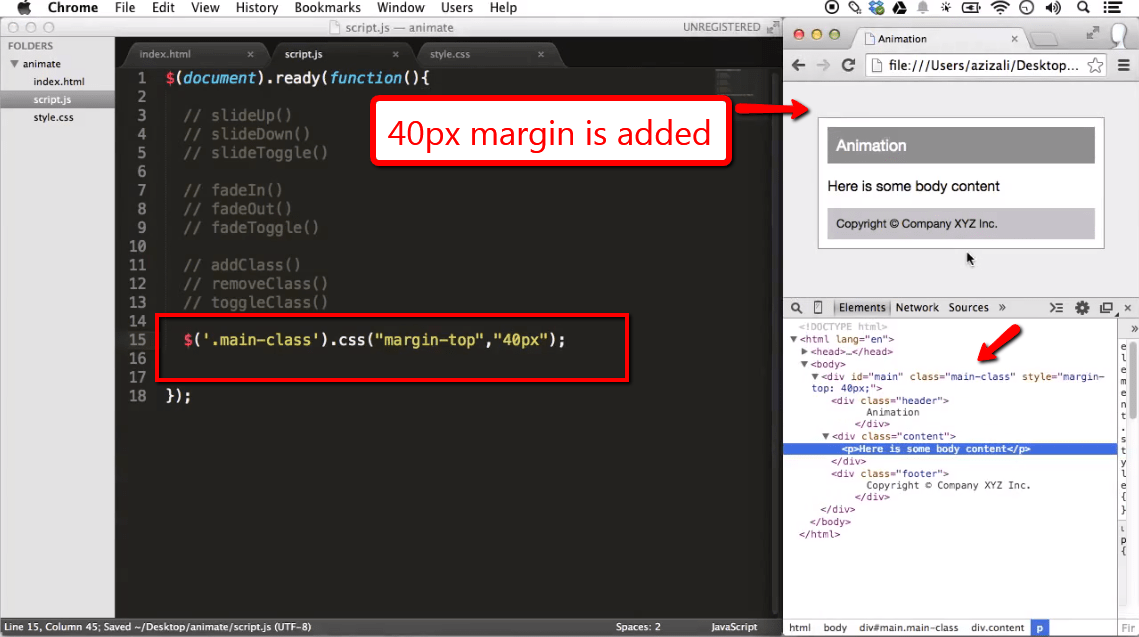Click the overflow chevron next to Sources
Image resolution: width=1139 pixels, height=637 pixels.
1002,307
